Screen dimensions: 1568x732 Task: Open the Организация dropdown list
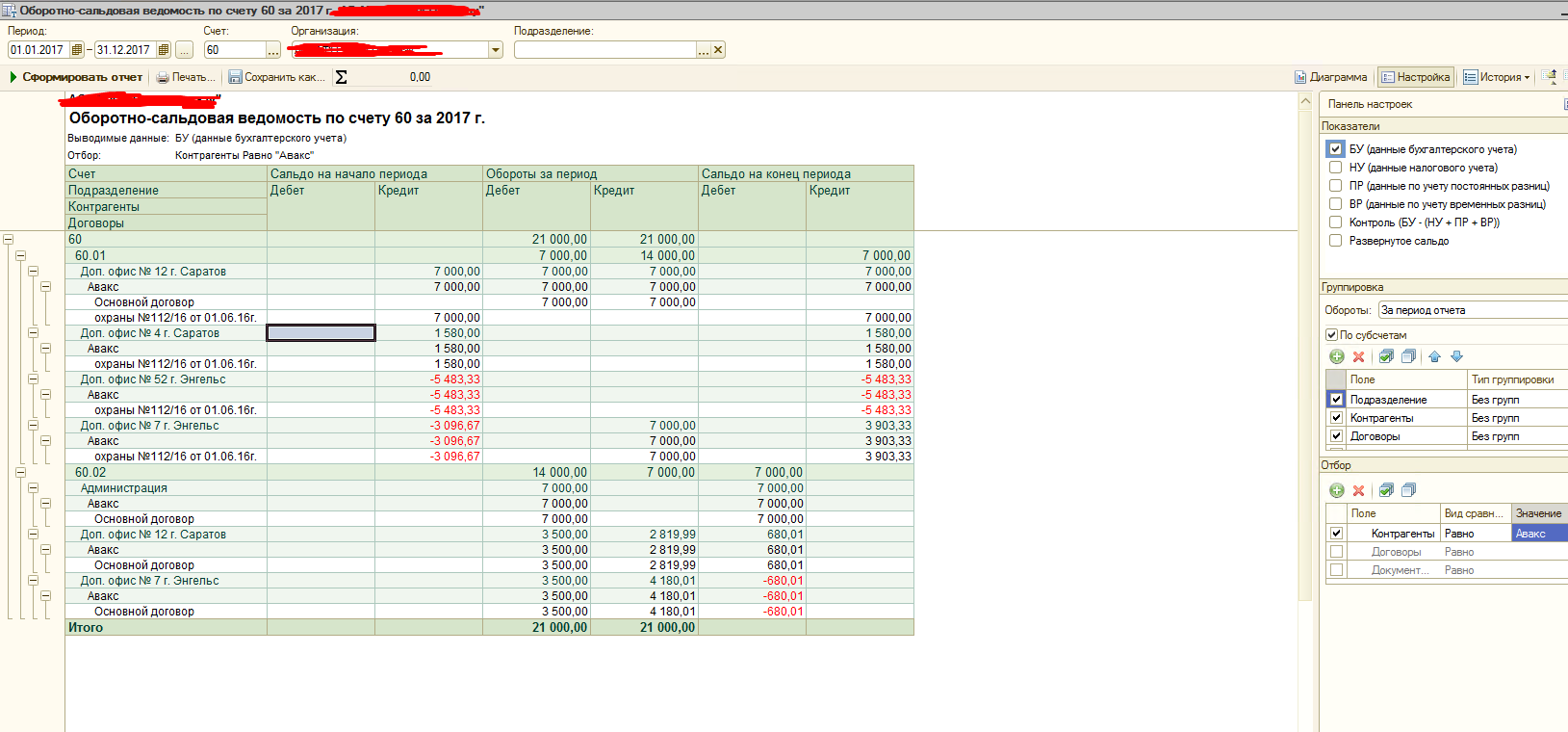tap(496, 50)
